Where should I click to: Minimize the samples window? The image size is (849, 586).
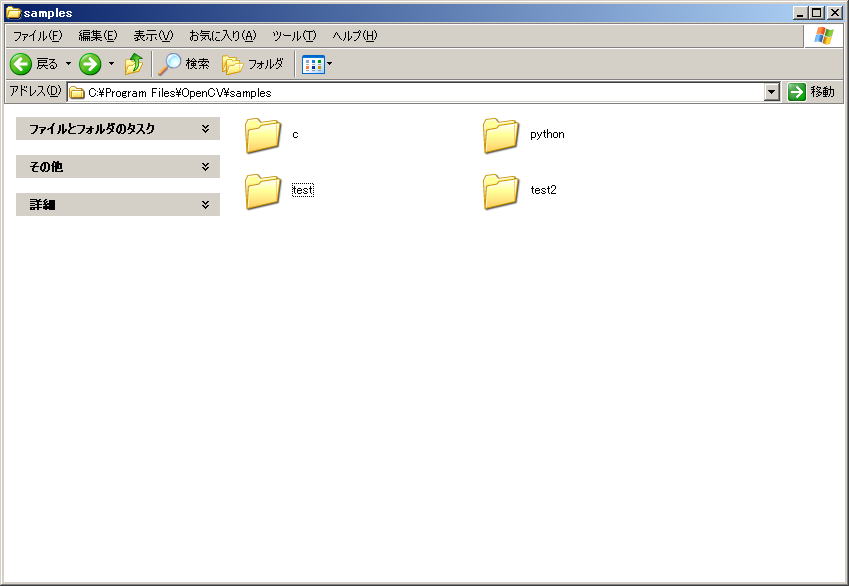point(800,12)
